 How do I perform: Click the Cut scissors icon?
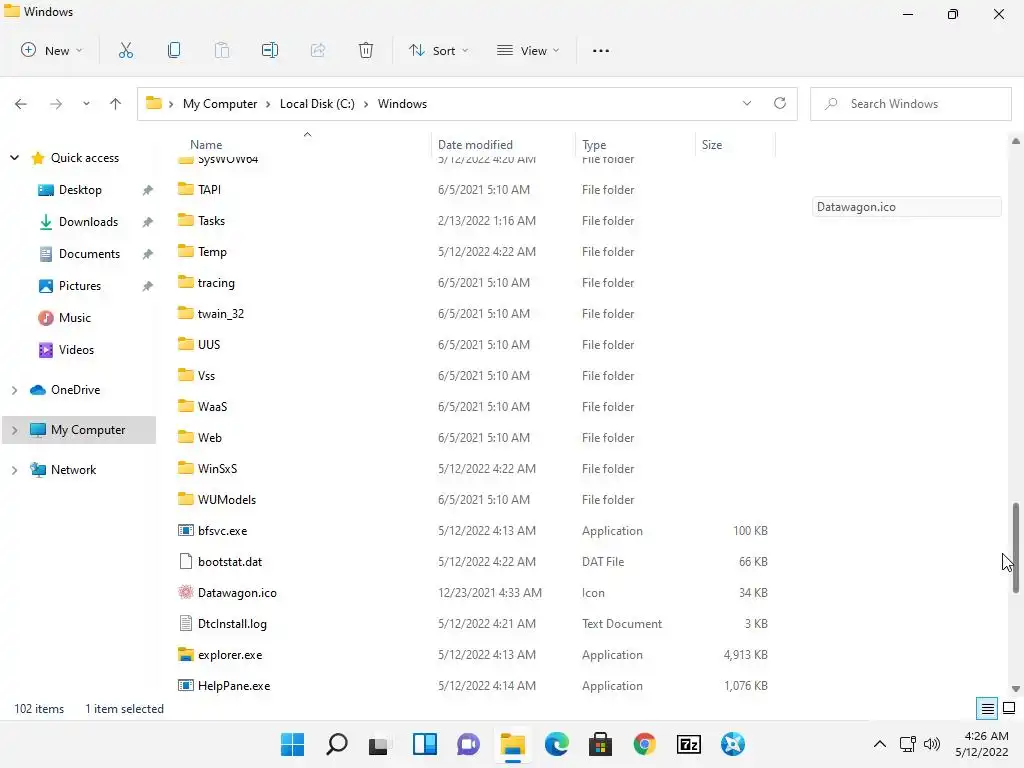point(125,50)
